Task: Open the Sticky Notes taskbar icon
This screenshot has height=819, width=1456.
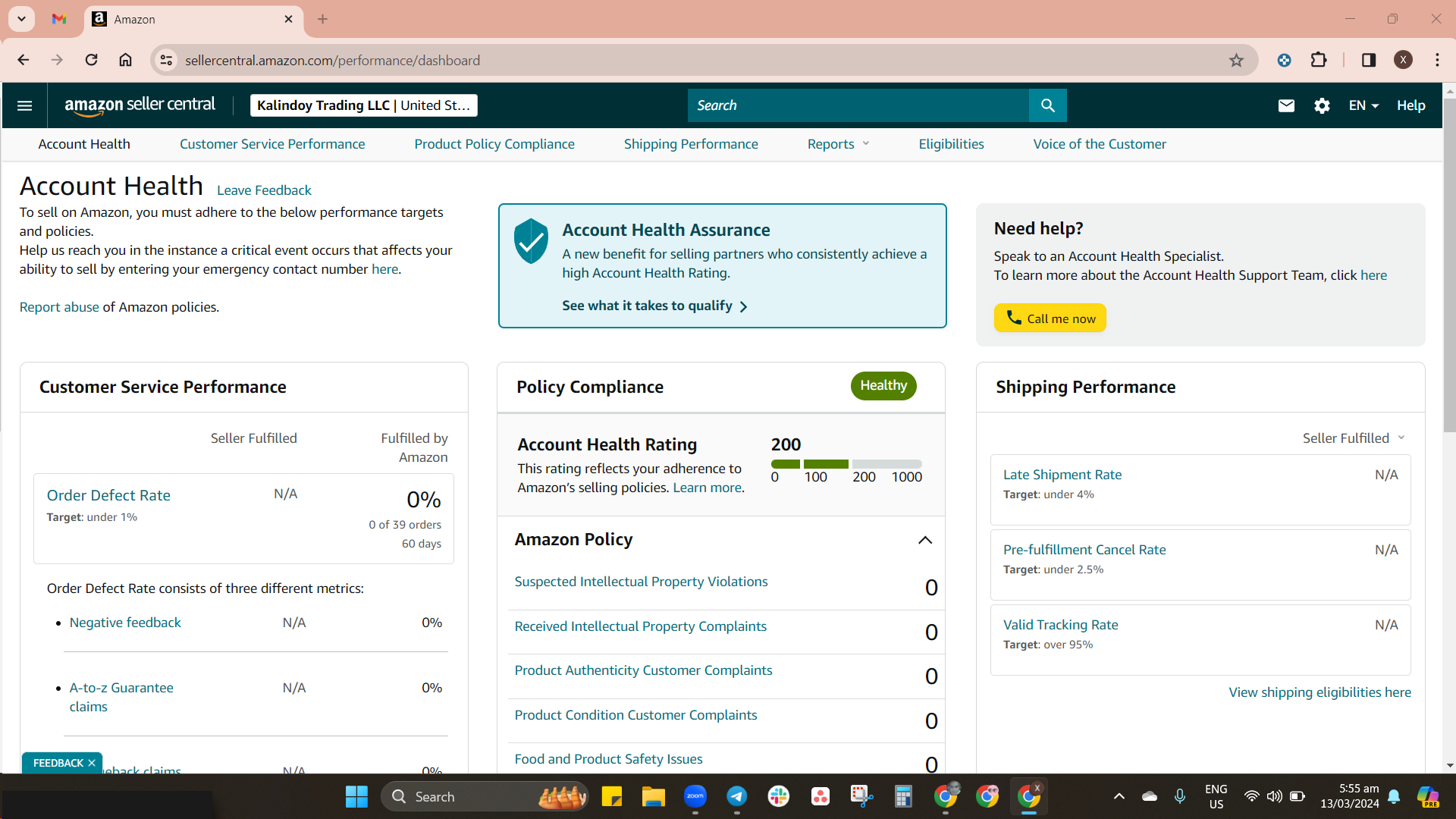Action: click(x=611, y=796)
